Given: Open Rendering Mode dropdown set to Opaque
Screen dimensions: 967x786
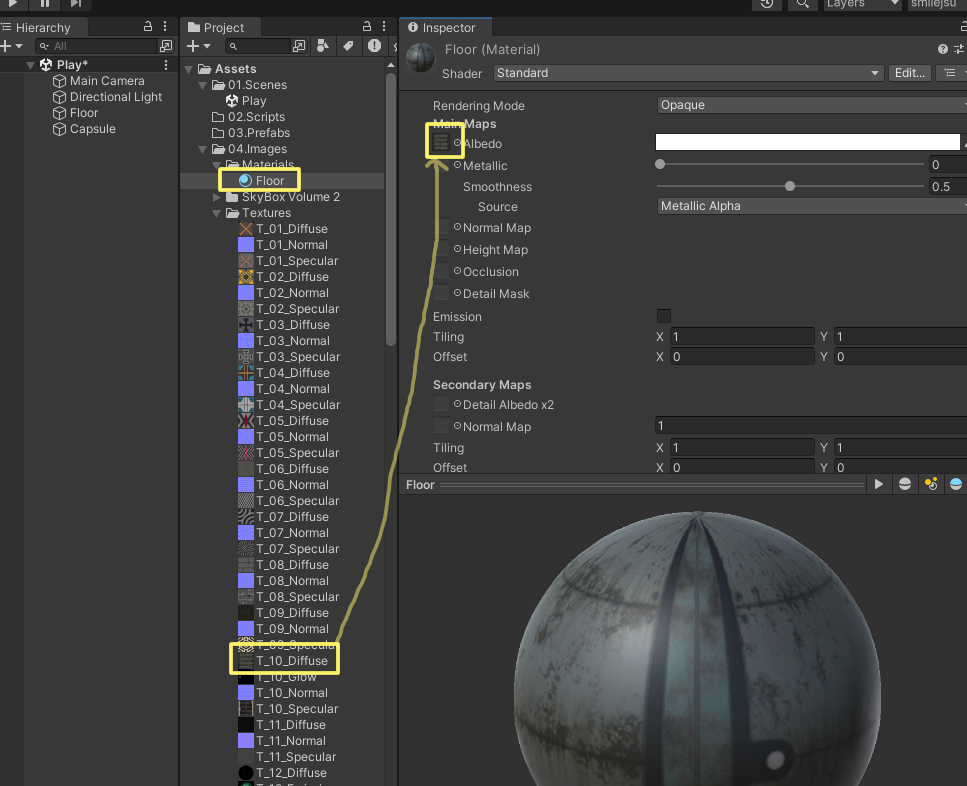Looking at the screenshot, I should pos(812,105).
